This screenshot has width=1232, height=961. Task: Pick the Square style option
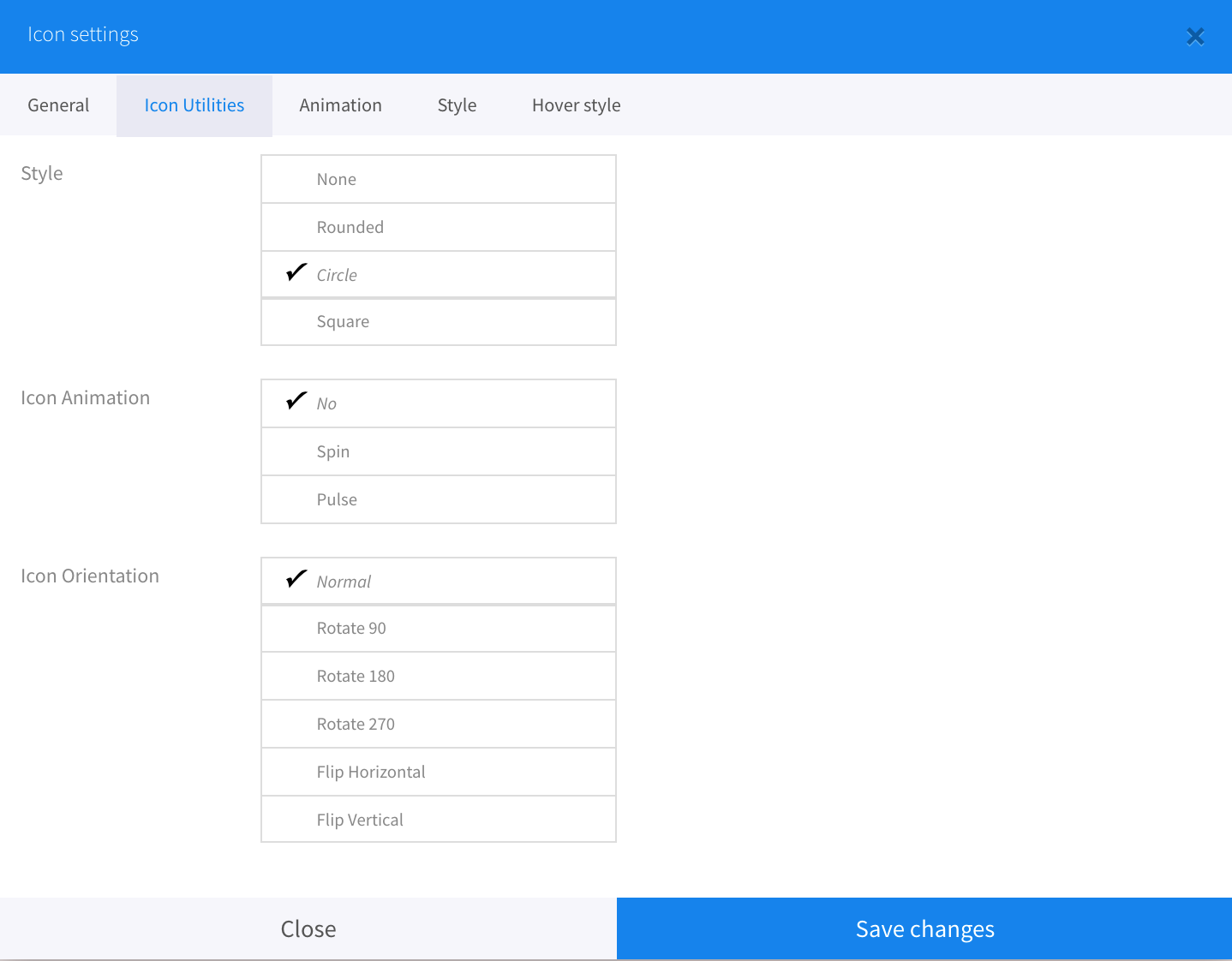tap(439, 322)
